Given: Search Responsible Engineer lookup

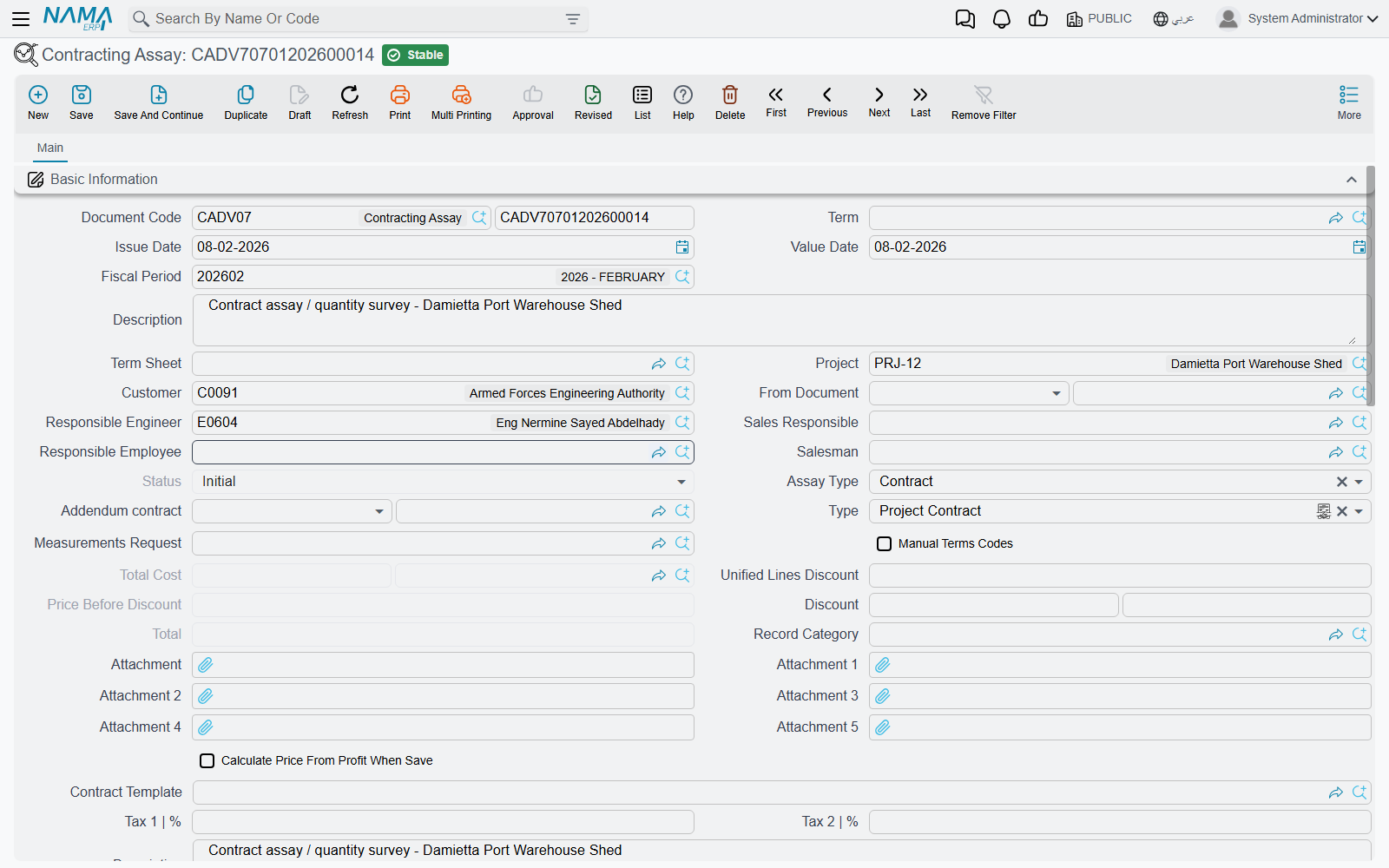Looking at the screenshot, I should 682,423.
